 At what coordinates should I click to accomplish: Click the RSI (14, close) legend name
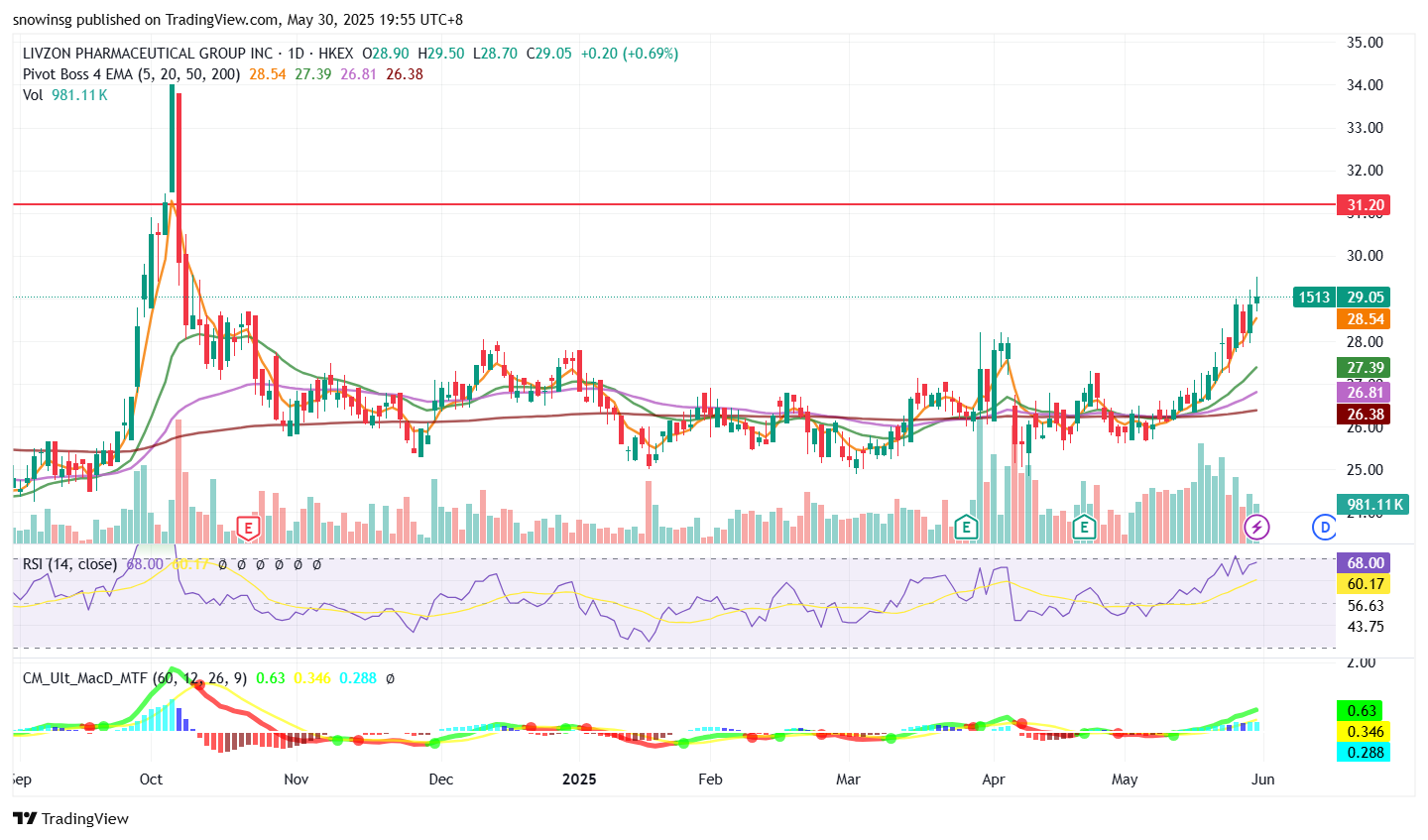point(69,564)
